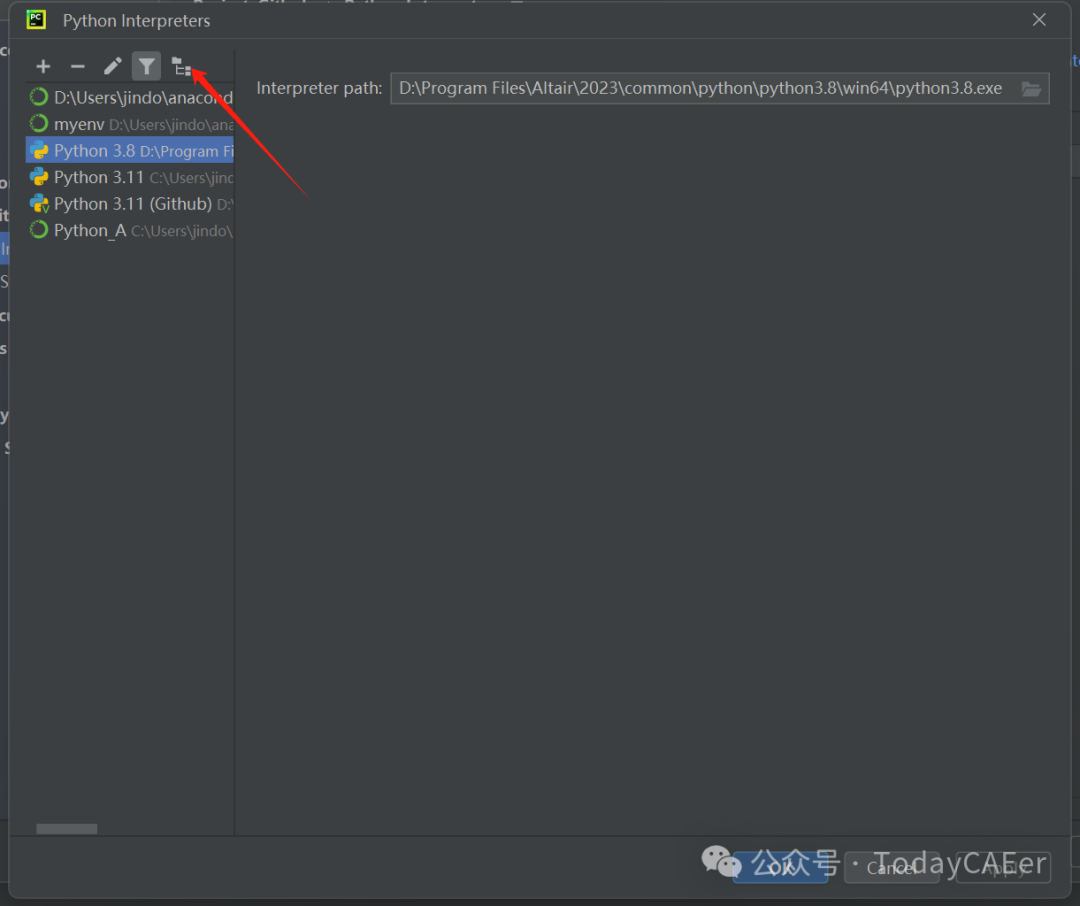1080x906 pixels.
Task: Select the myenv conda interpreter
Action: 130,125
